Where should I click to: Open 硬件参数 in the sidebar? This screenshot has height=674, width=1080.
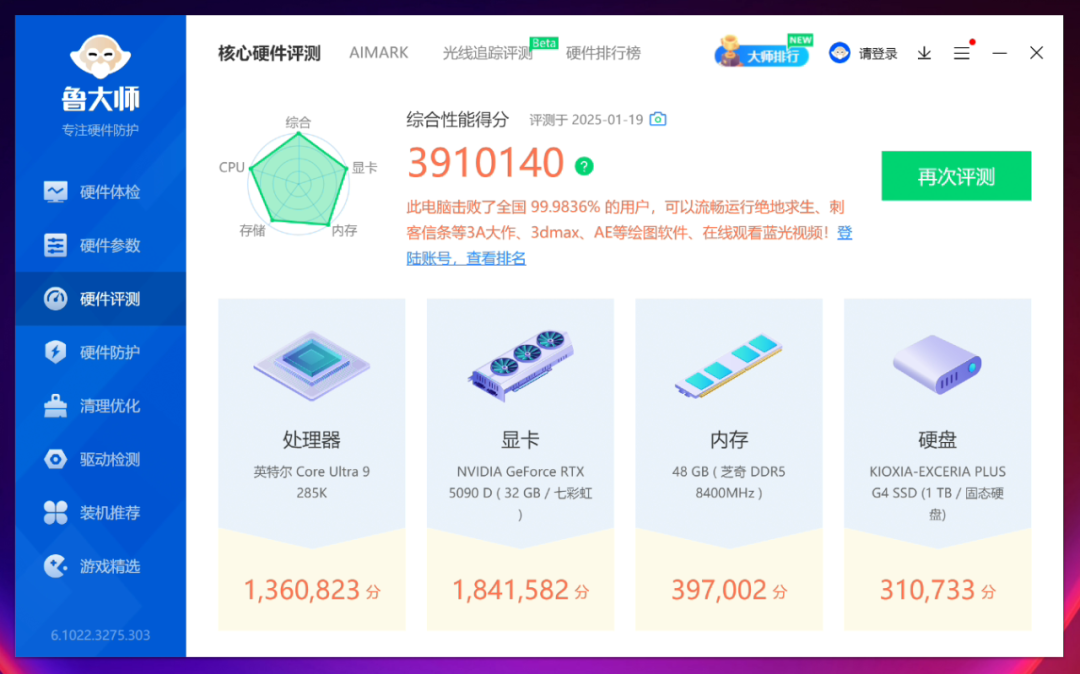click(101, 245)
